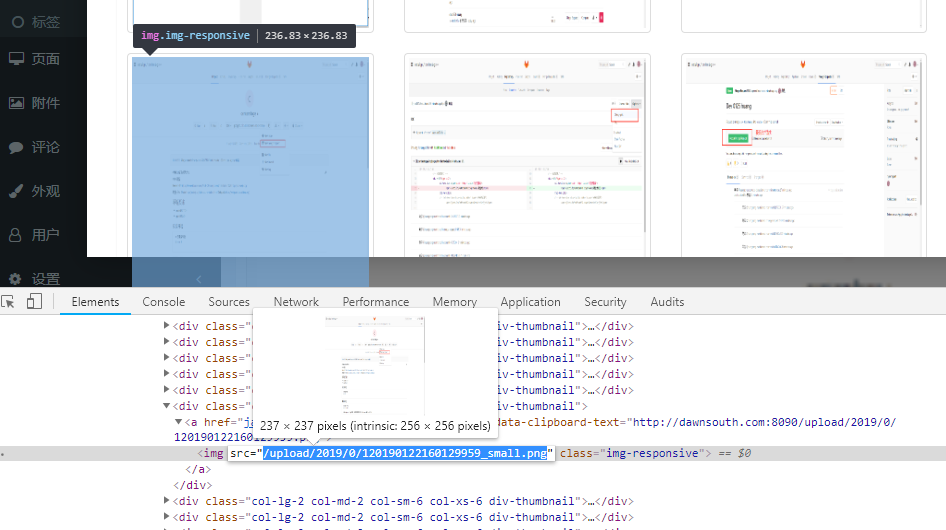Click the 标签 sidebar icon

[17, 22]
